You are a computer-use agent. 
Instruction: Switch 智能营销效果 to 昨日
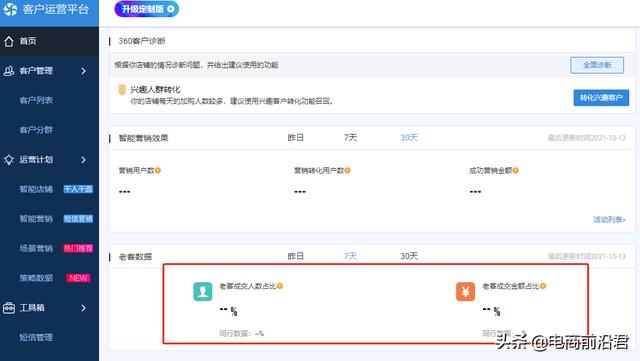pos(296,138)
